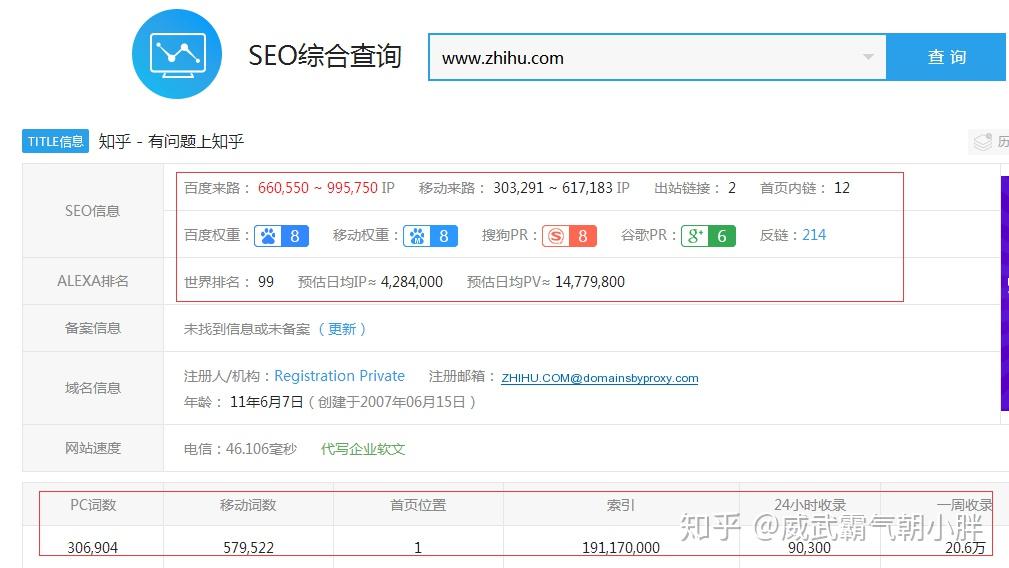Click the Sogou PR badge icon
Image resolution: width=1009 pixels, height=568 pixels.
tap(569, 236)
